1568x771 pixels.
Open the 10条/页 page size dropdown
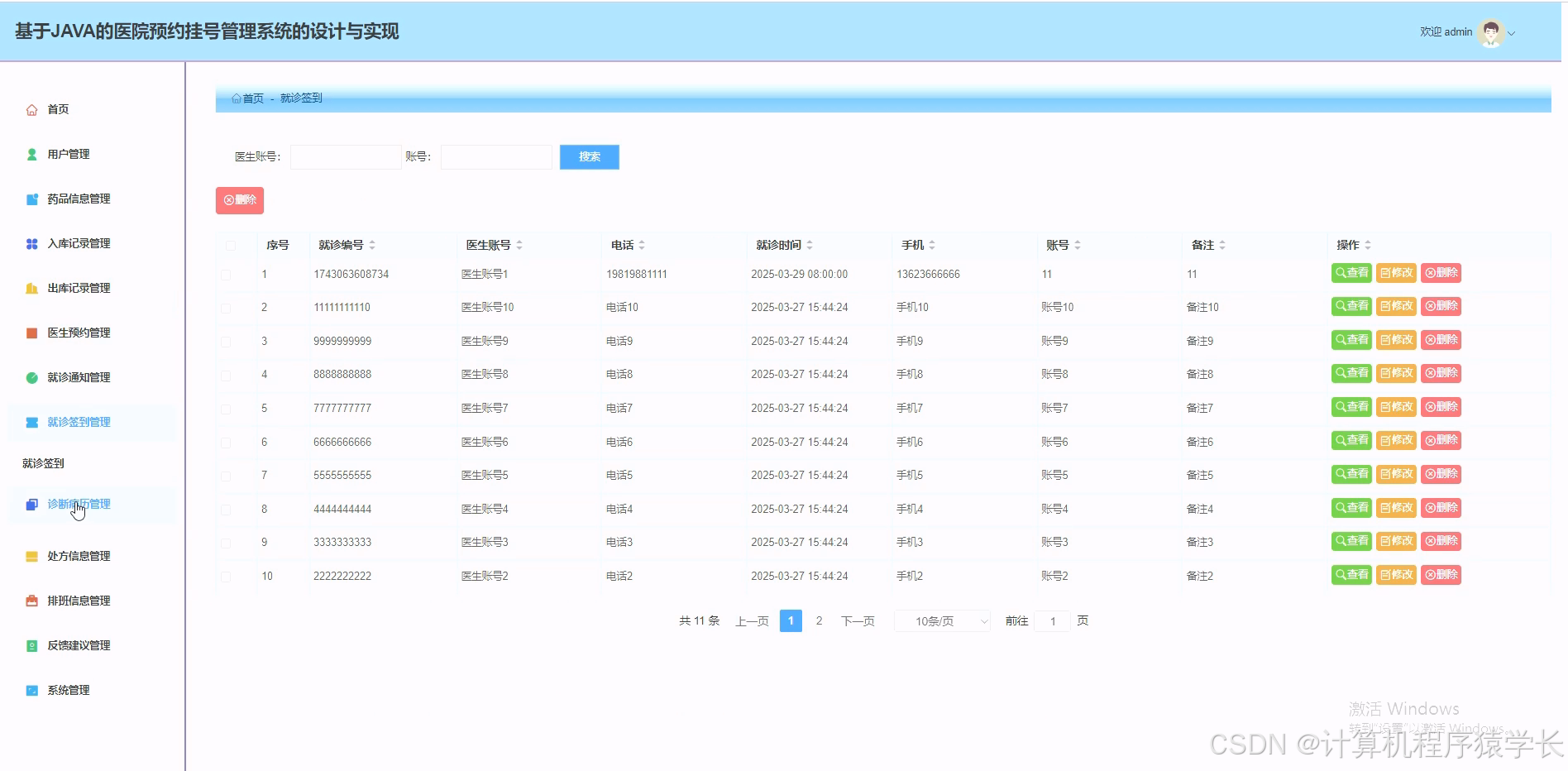941,620
